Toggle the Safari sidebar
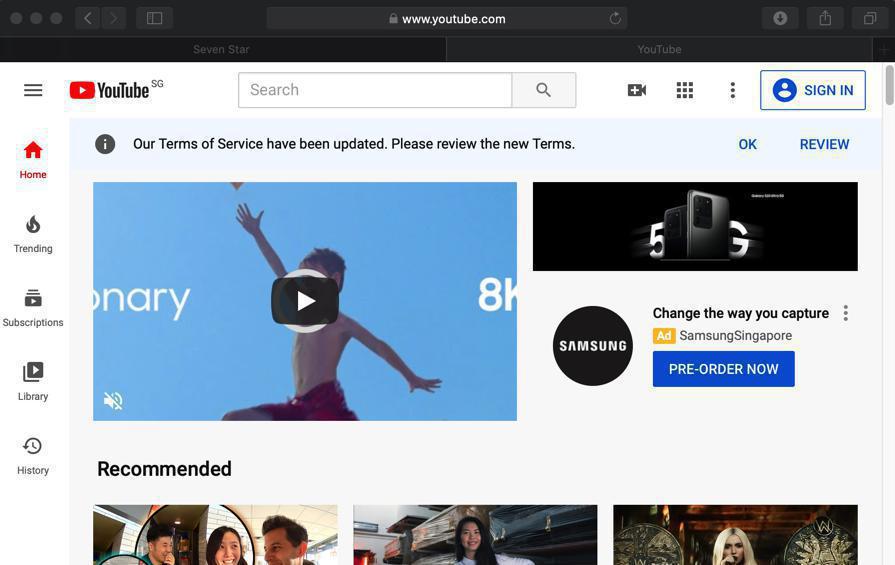 [155, 18]
